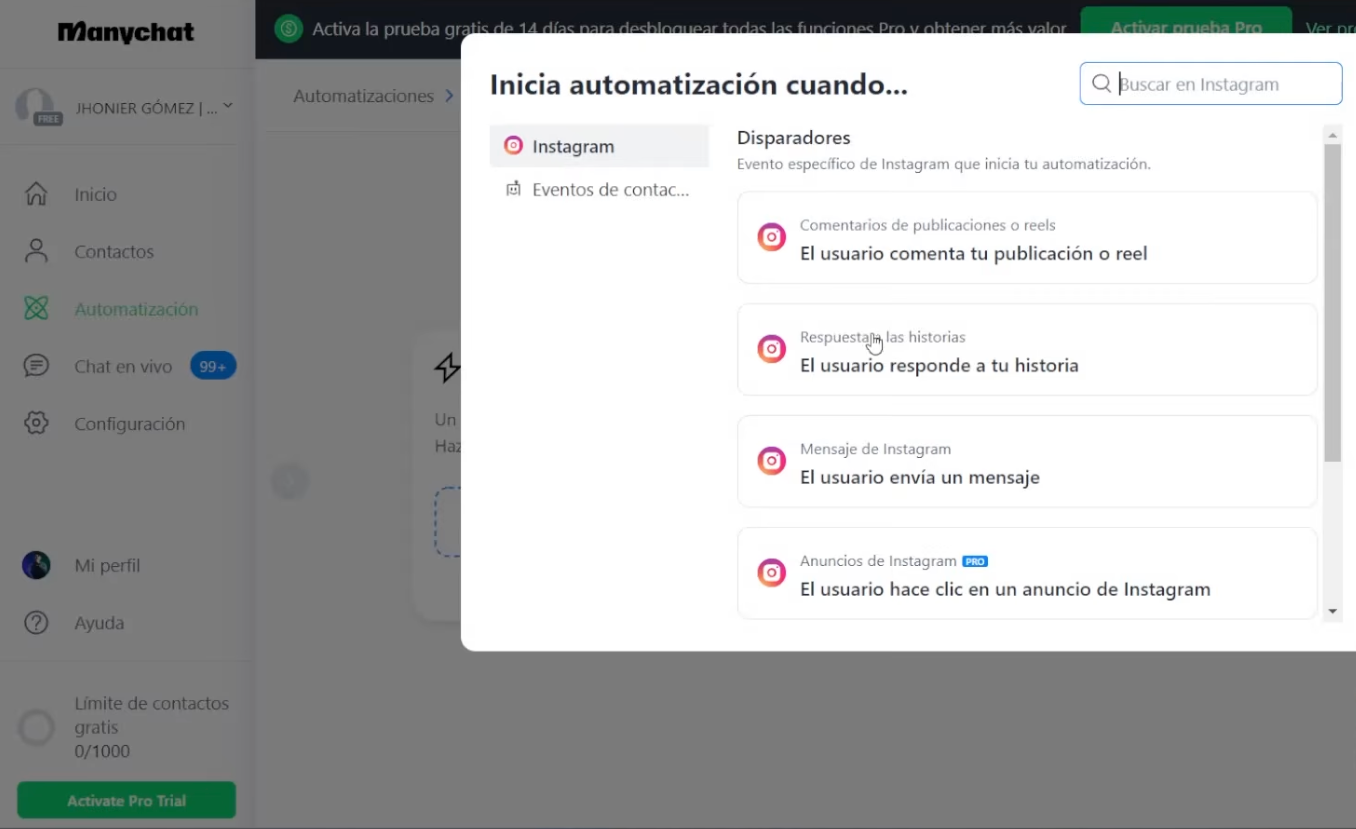Click the Manychat logo
This screenshot has height=829, width=1356.
click(125, 33)
